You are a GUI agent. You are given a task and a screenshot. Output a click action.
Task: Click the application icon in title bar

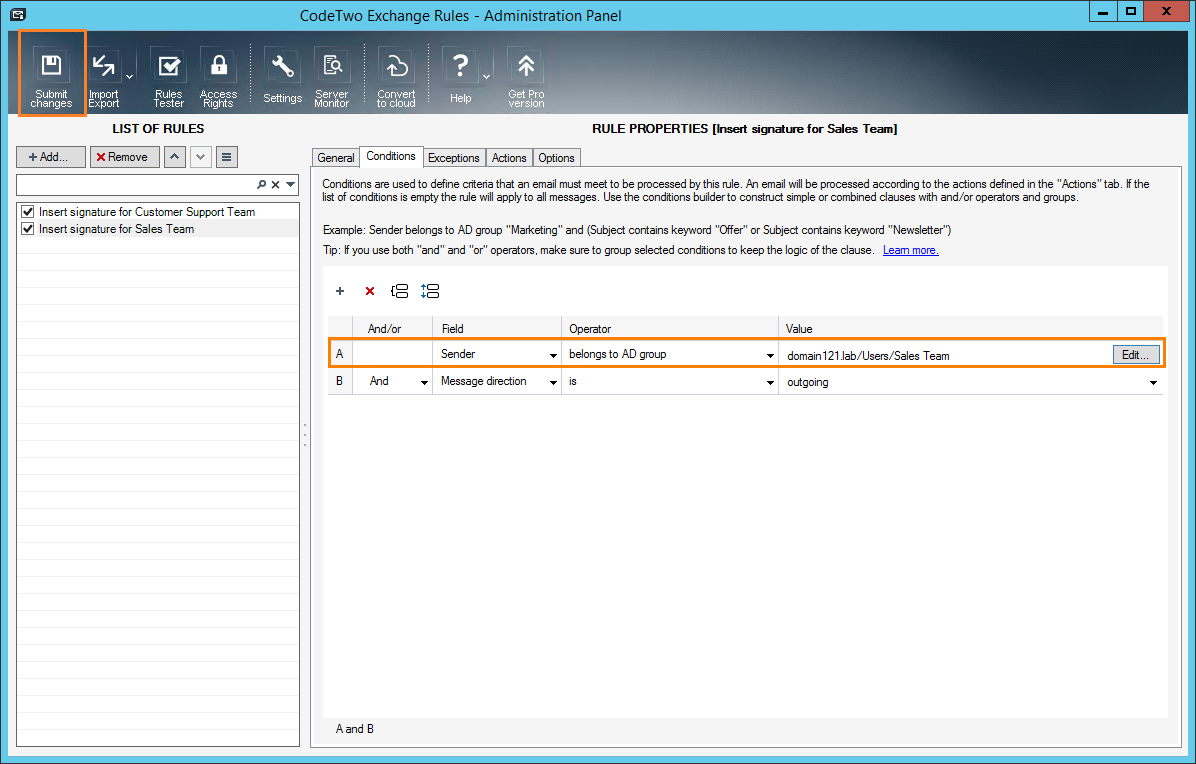(19, 14)
